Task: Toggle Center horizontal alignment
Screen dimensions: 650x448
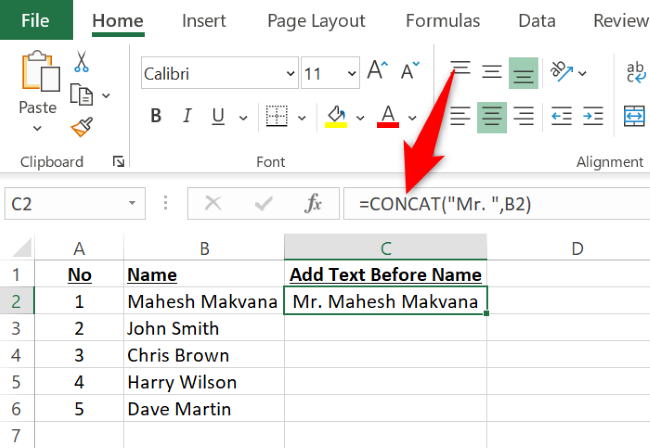Action: pos(489,116)
